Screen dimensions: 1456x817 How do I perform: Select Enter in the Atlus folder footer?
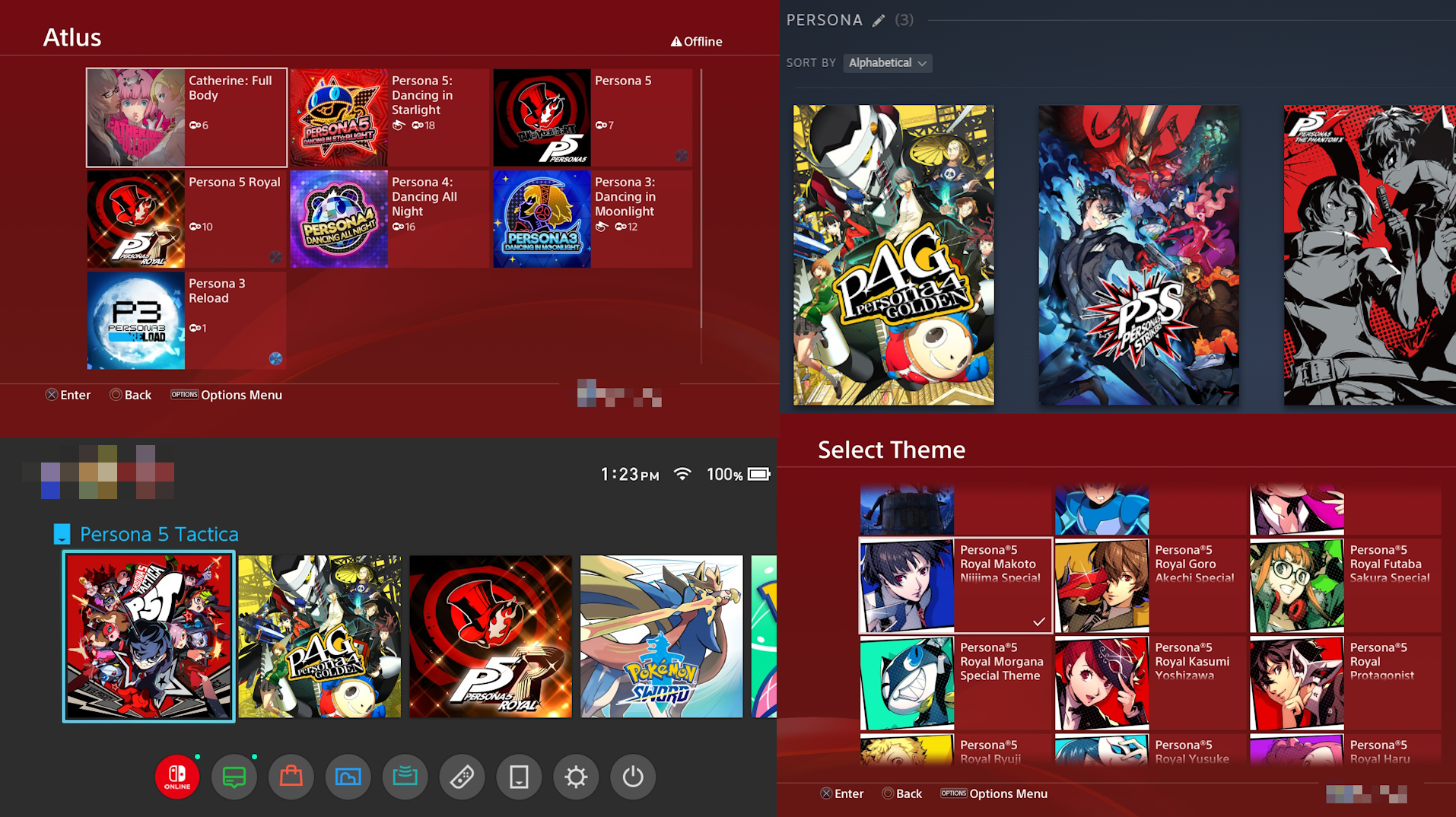click(68, 395)
